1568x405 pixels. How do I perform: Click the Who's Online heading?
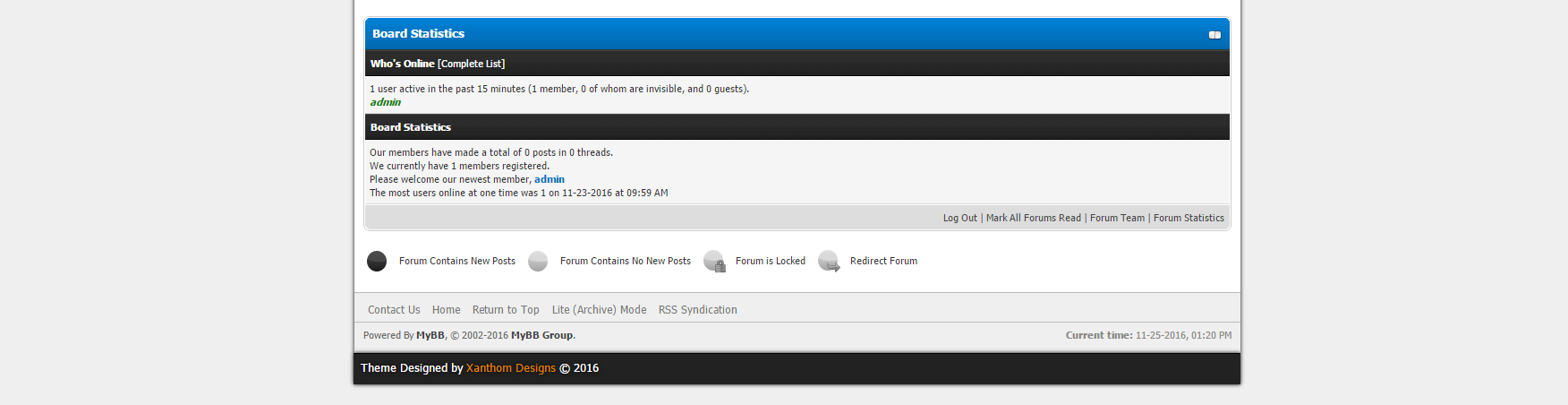(403, 64)
